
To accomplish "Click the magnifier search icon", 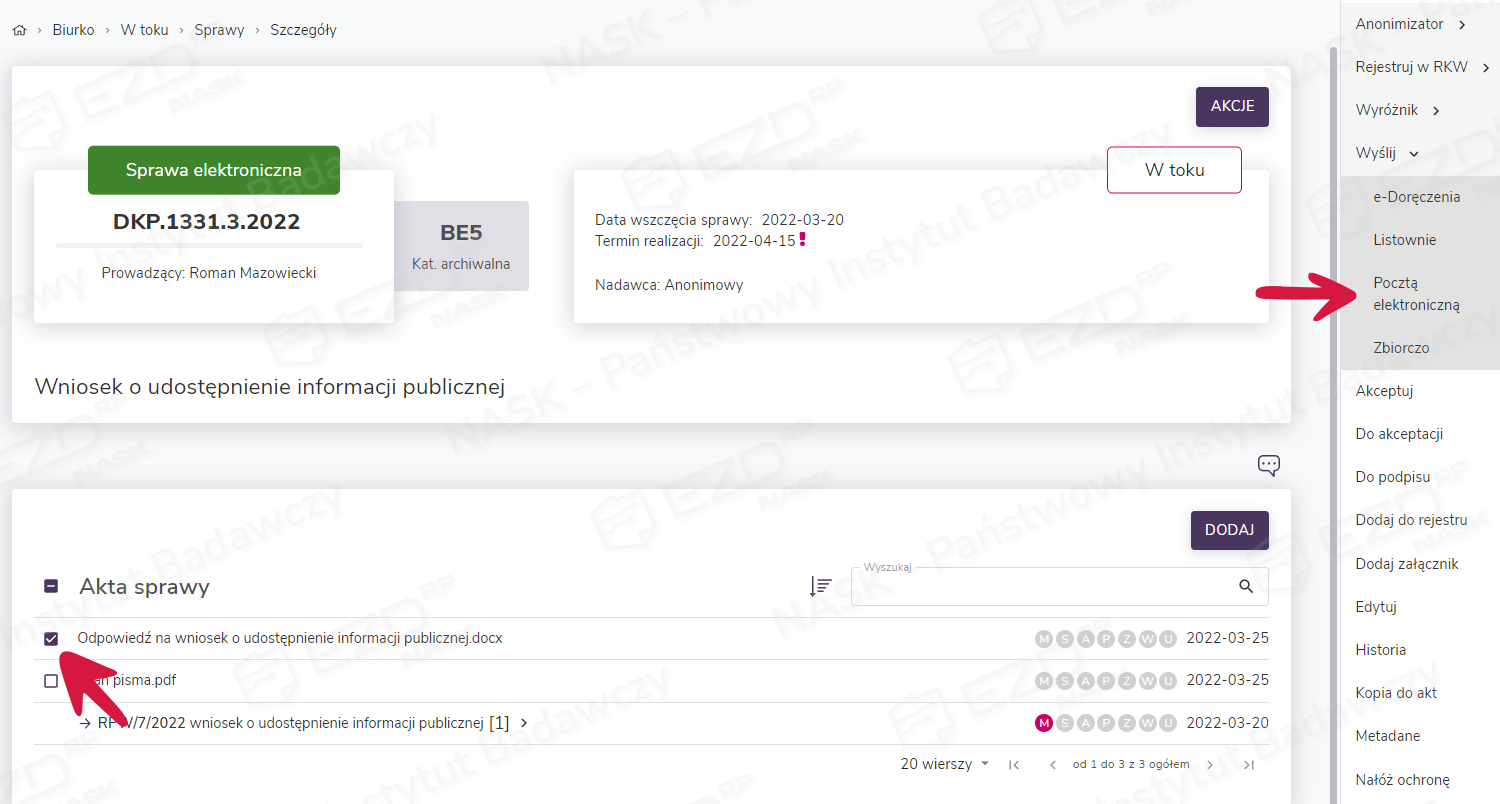I will (x=1246, y=587).
